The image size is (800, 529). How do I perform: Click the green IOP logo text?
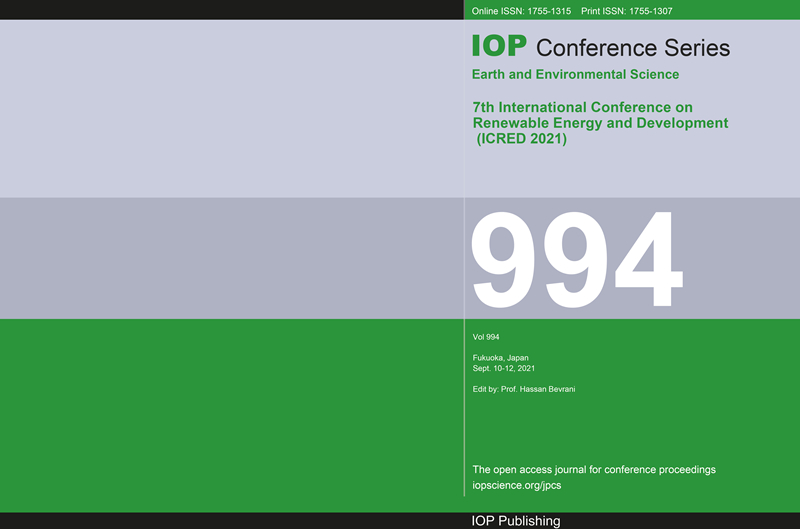[498, 47]
